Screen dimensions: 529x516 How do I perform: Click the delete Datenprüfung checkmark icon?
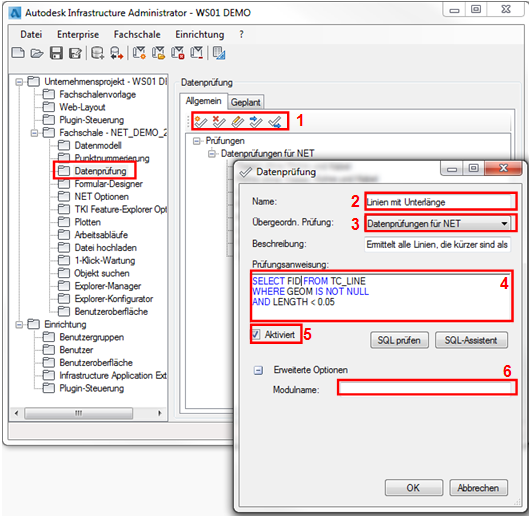coord(219,121)
